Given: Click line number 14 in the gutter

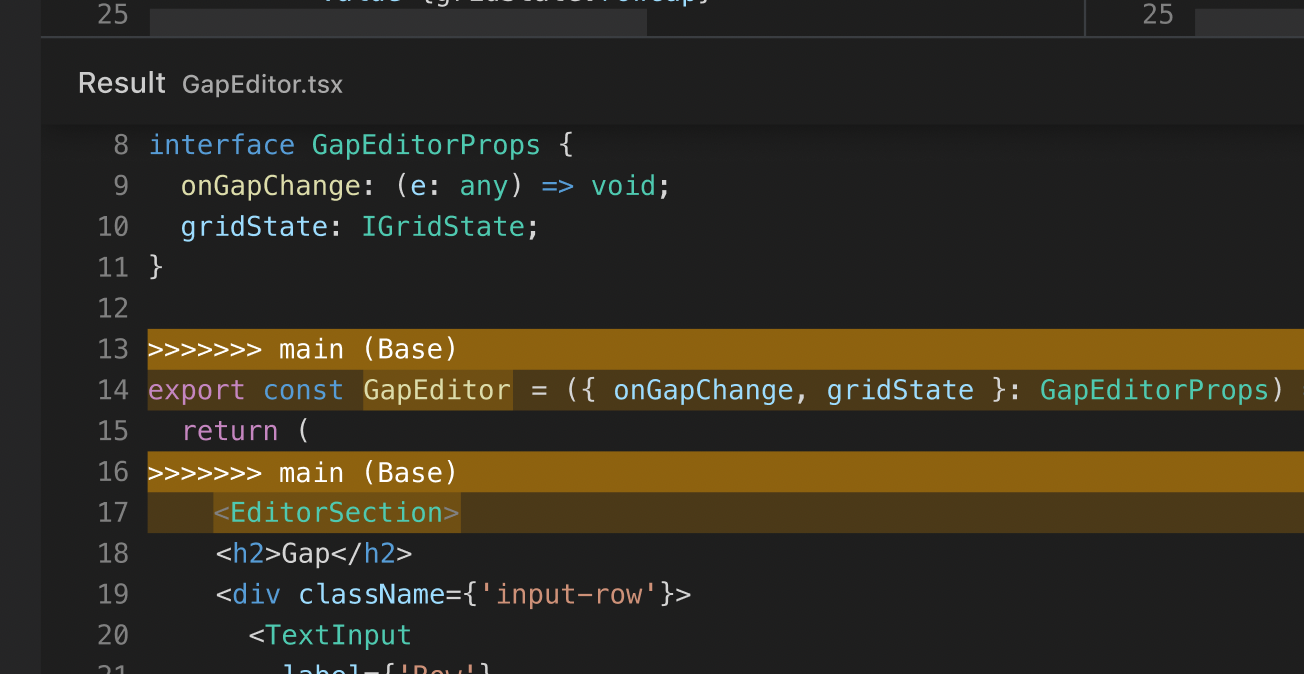Looking at the screenshot, I should (x=113, y=390).
